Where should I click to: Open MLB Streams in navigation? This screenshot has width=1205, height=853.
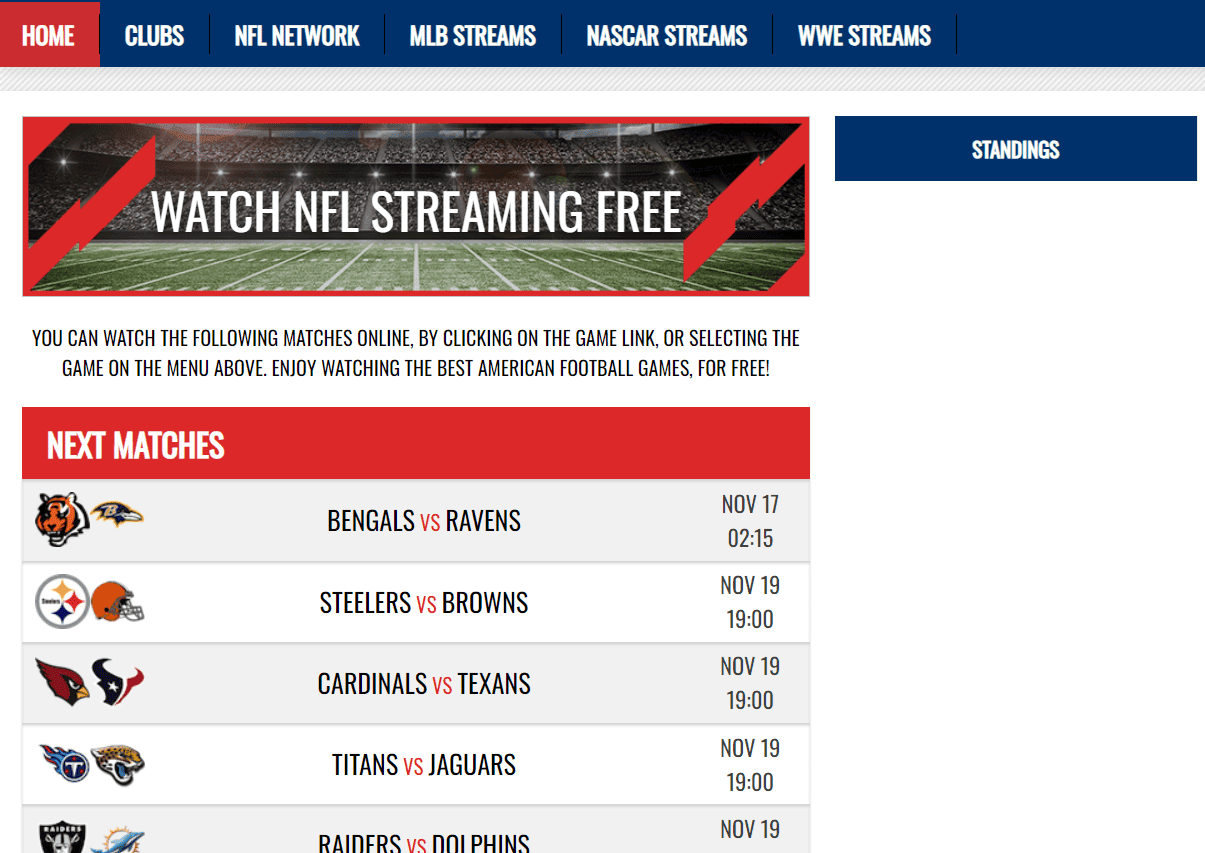click(x=473, y=36)
